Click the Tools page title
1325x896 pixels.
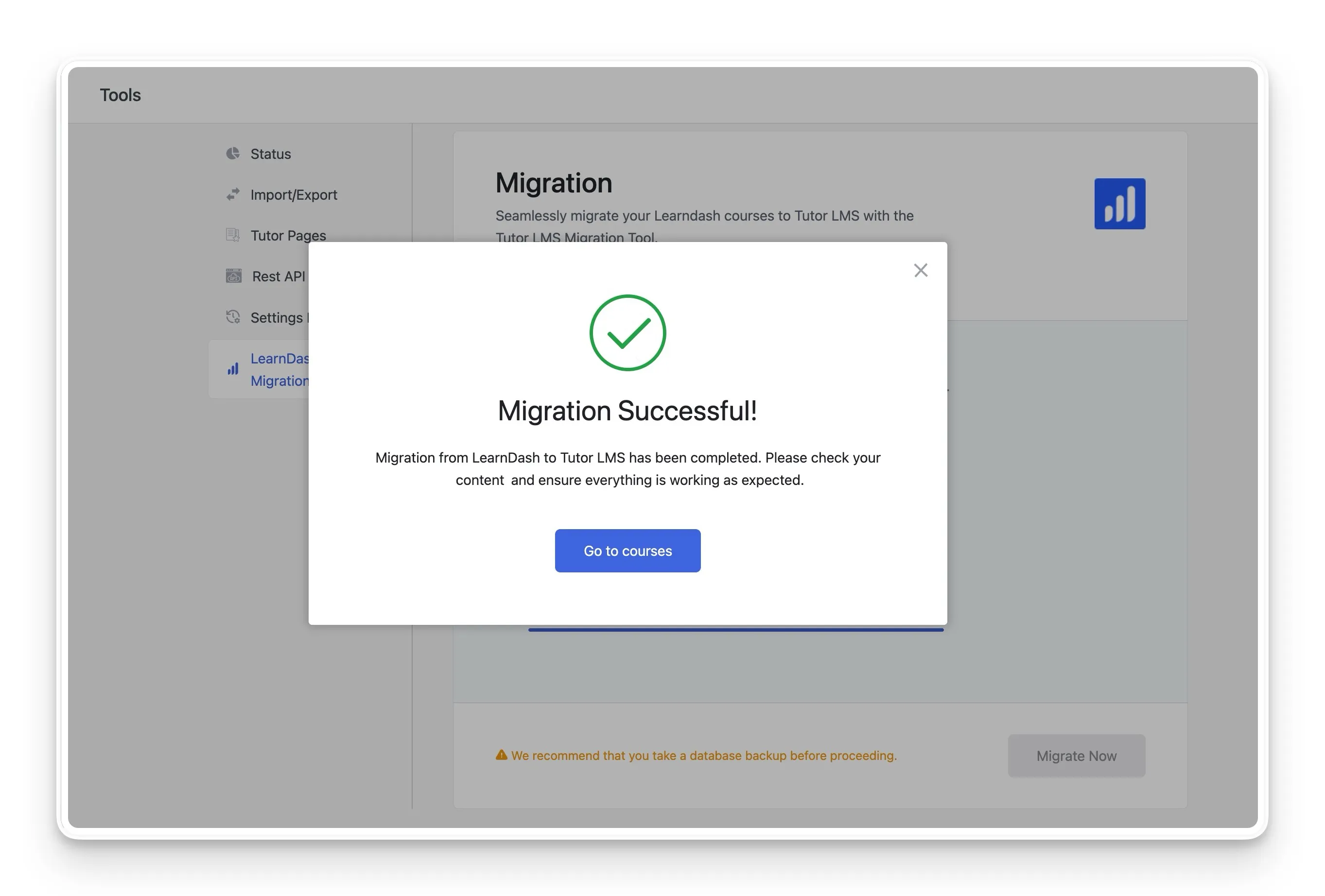coord(120,95)
